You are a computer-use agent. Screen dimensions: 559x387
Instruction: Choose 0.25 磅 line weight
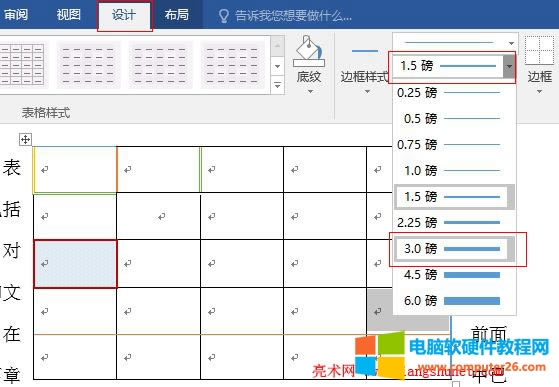[455, 93]
